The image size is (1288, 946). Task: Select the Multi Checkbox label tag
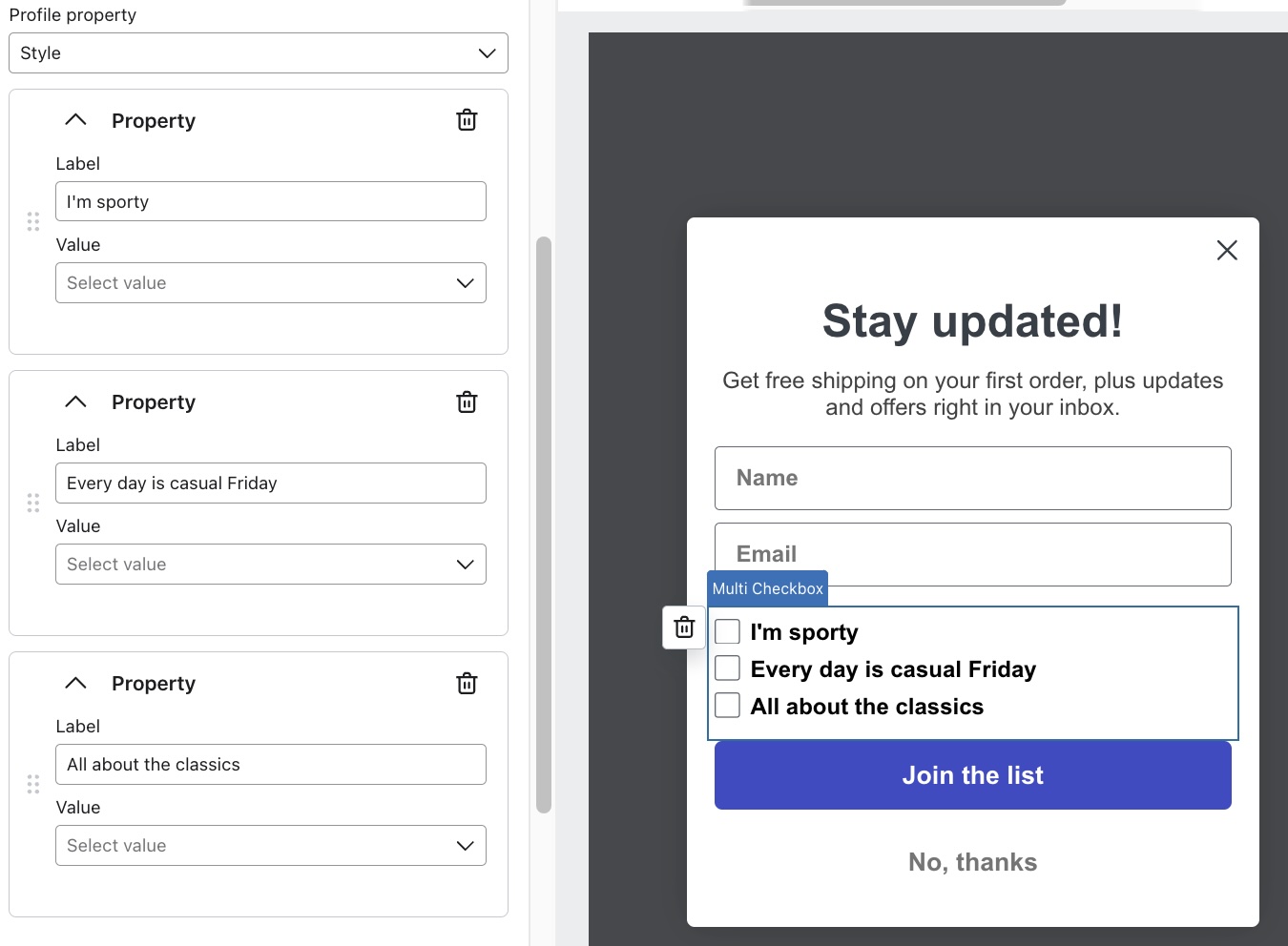[x=767, y=588]
